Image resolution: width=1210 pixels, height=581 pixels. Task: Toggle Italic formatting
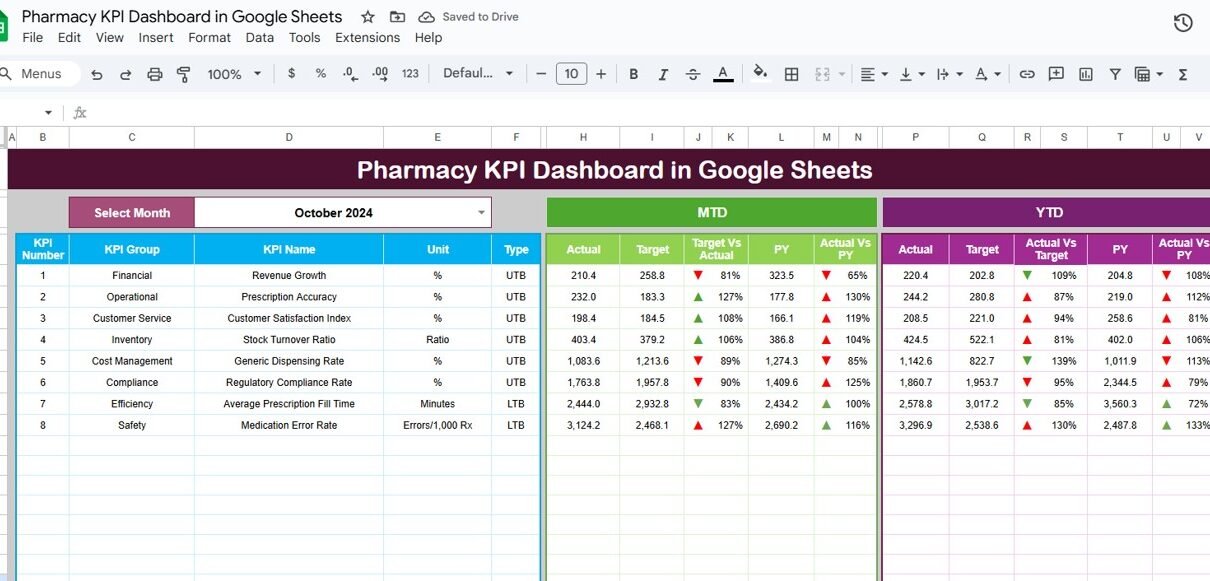[662, 74]
